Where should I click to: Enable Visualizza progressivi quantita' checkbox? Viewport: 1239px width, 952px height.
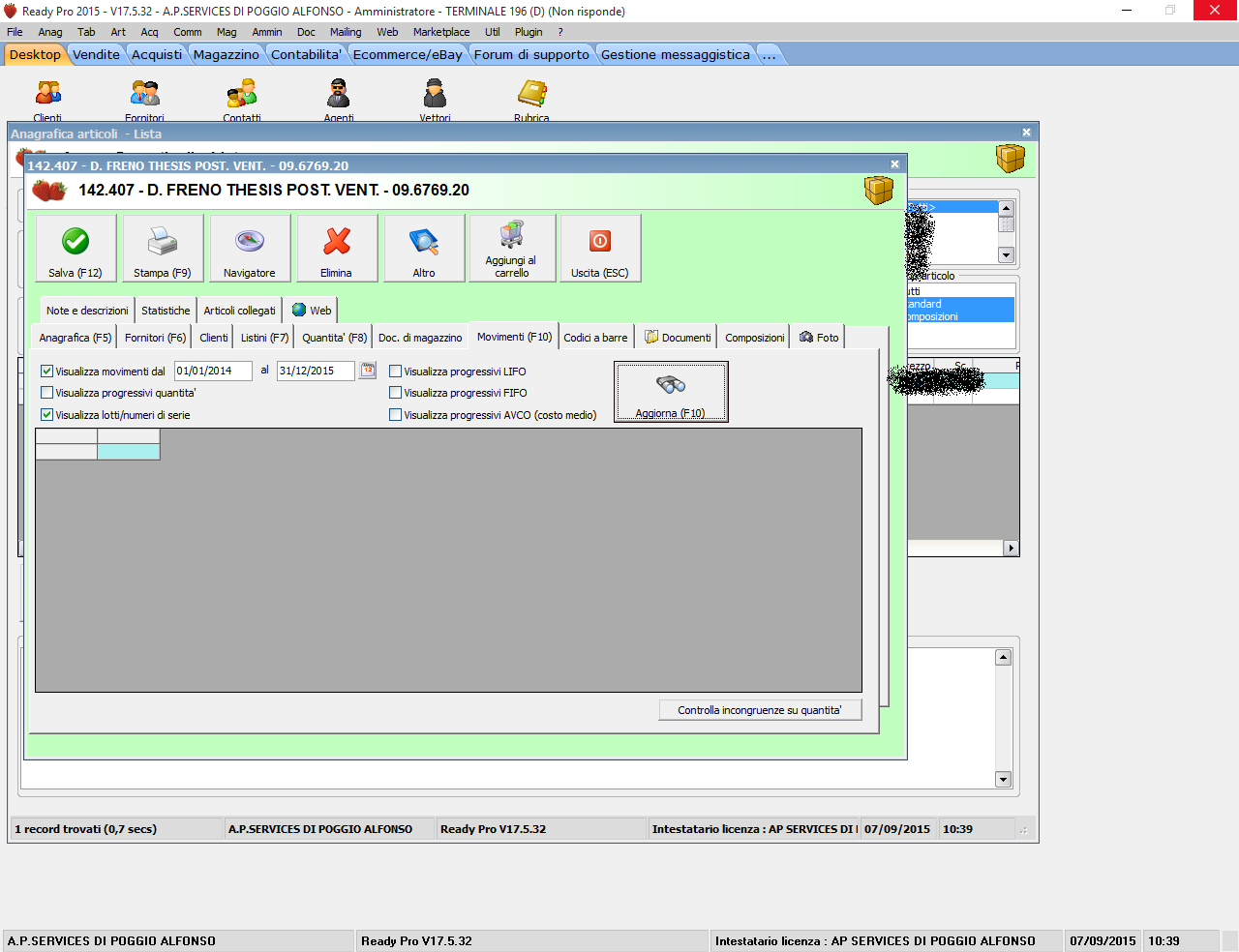(46, 393)
